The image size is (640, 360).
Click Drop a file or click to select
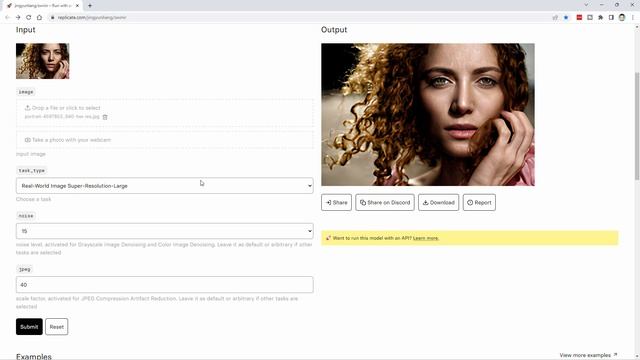66,108
